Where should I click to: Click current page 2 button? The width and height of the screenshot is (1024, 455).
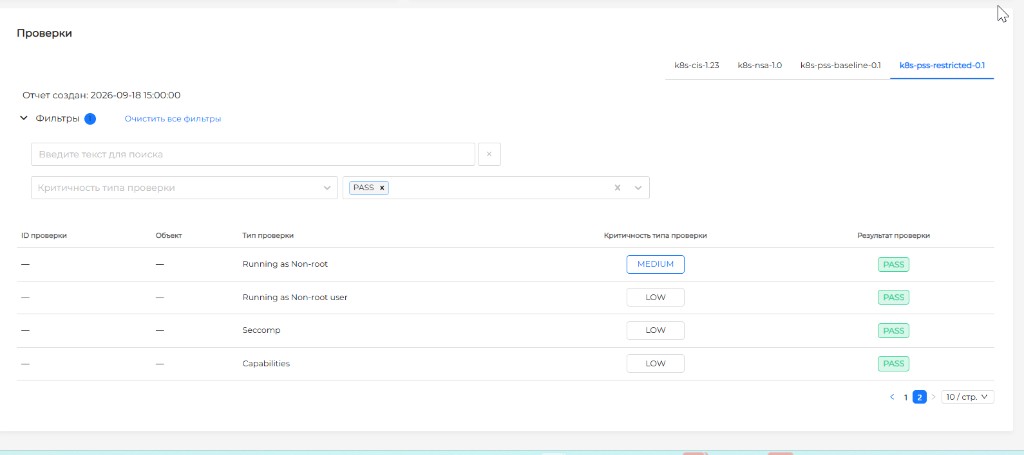click(x=920, y=396)
